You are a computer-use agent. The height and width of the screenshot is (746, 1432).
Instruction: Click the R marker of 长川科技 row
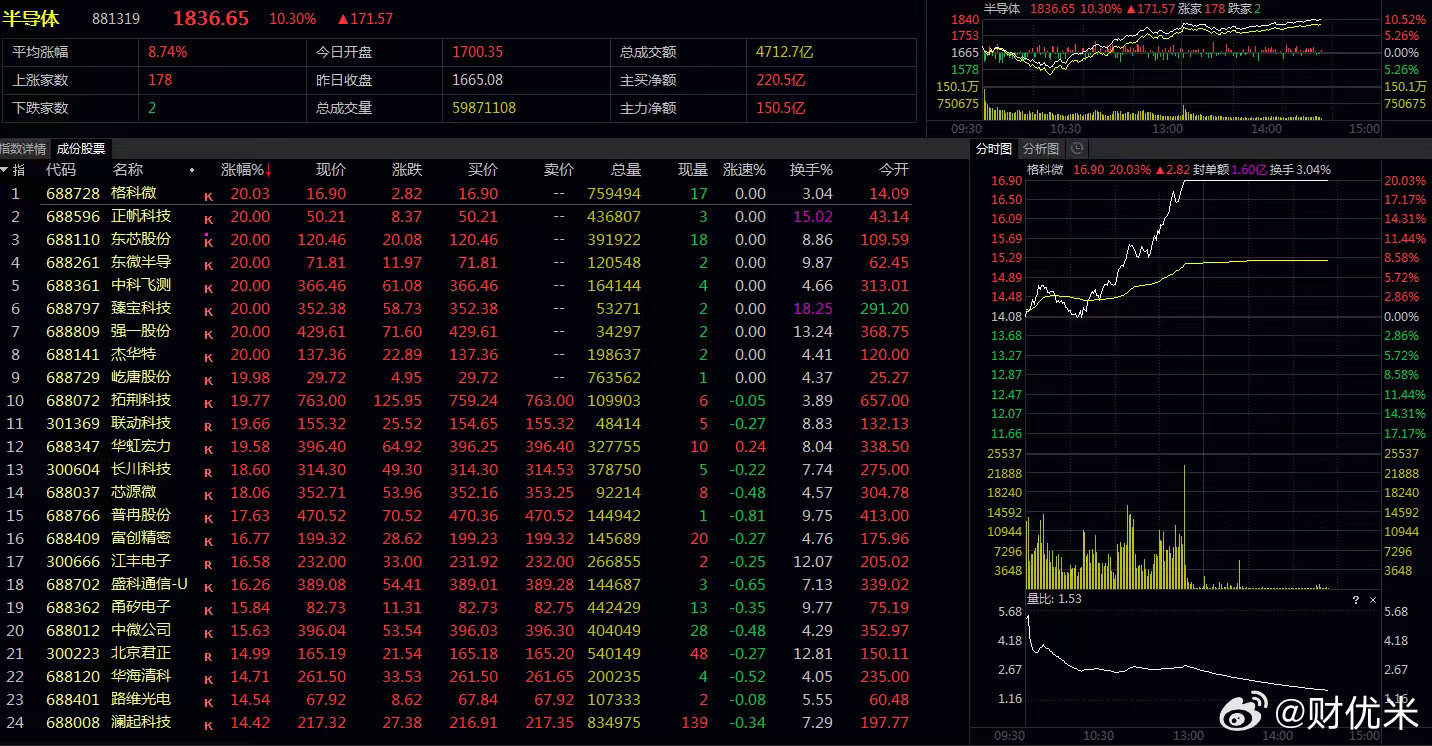209,471
